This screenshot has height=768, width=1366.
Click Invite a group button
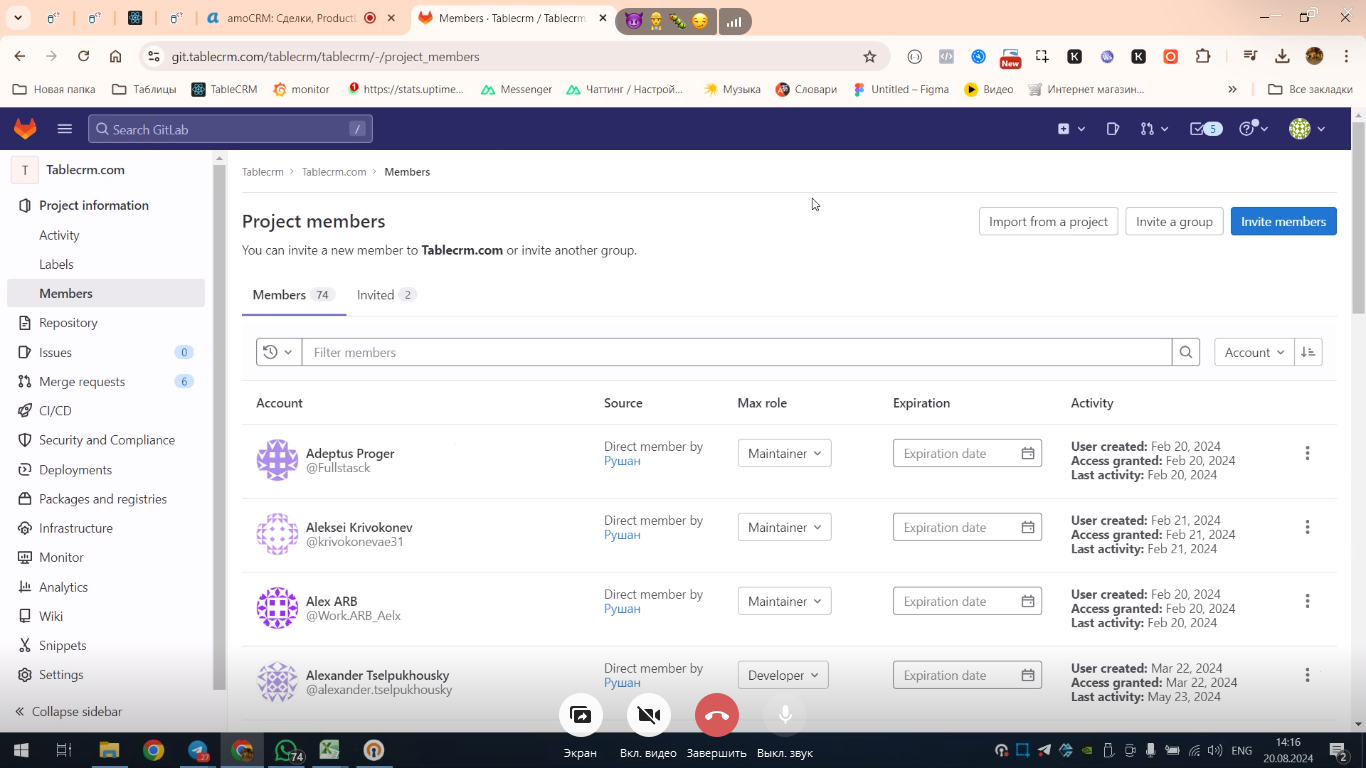pyautogui.click(x=1174, y=222)
